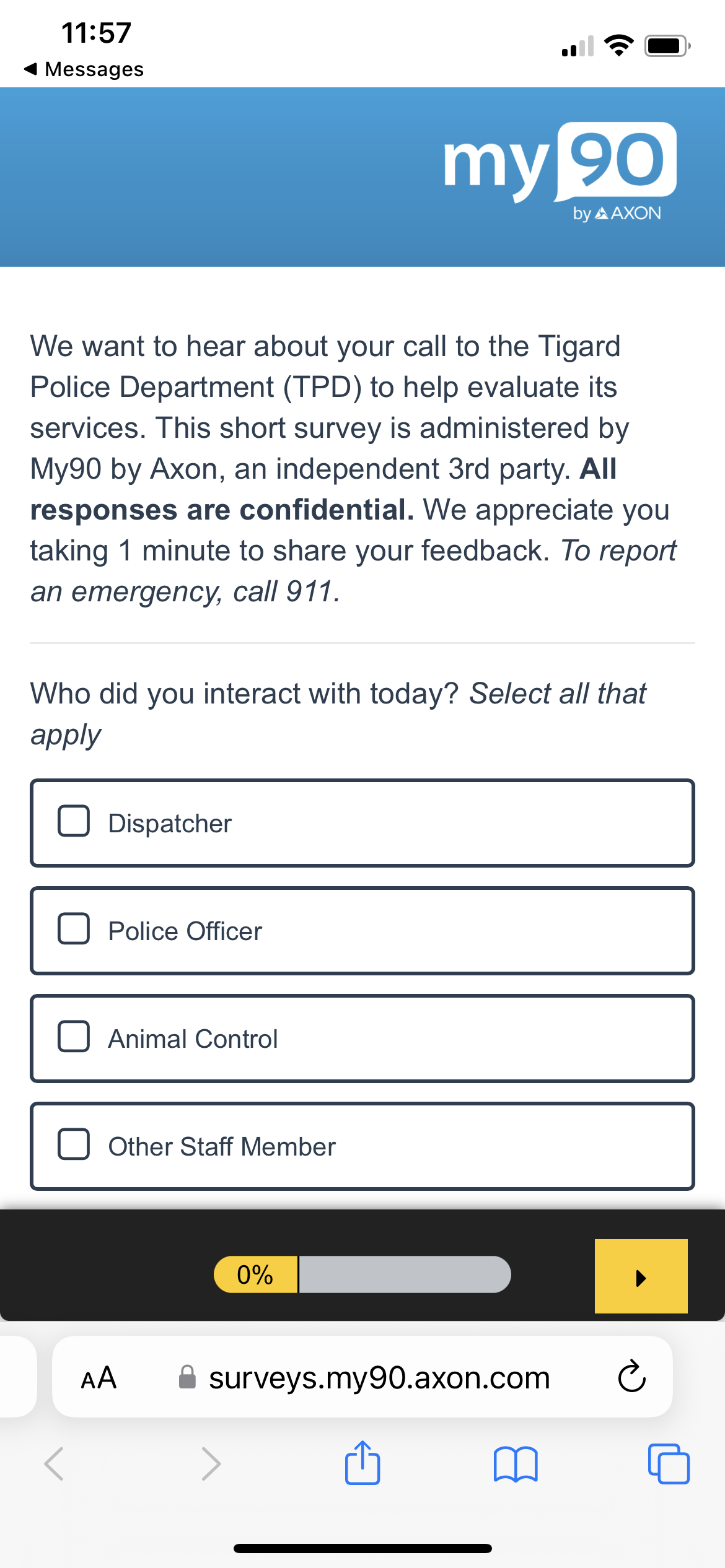Tap the battery status icon
The width and height of the screenshot is (725, 1568).
pyautogui.click(x=667, y=46)
